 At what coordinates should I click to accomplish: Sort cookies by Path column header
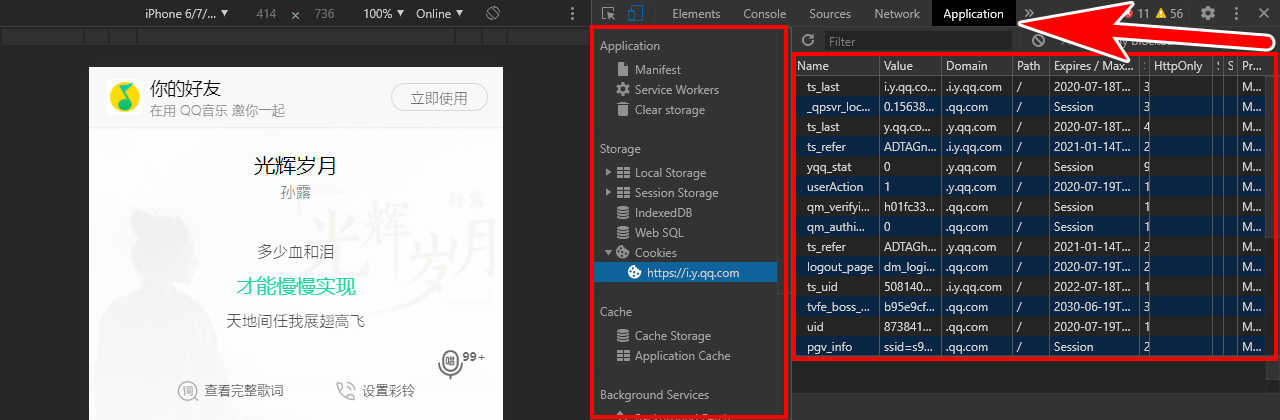1030,65
